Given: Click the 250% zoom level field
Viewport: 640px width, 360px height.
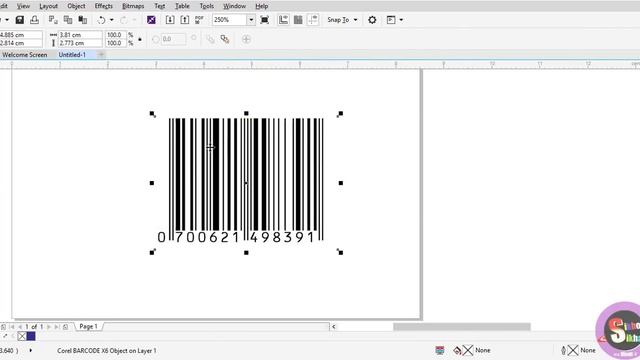Looking at the screenshot, I should click(229, 20).
